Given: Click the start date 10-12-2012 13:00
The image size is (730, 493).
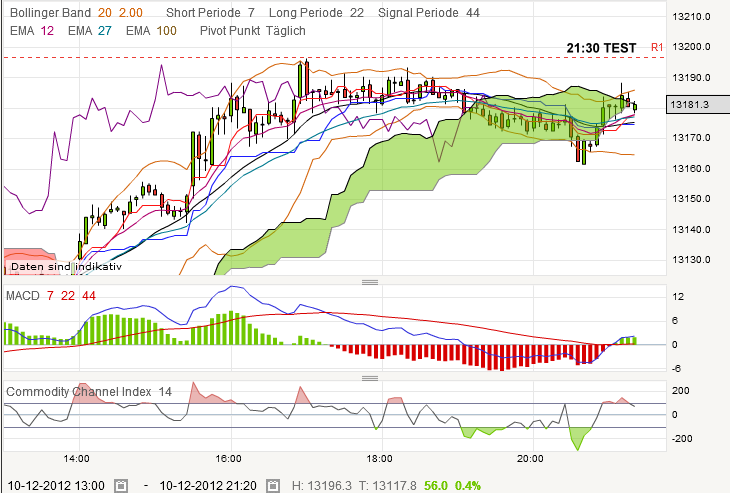Looking at the screenshot, I should [x=56, y=486].
